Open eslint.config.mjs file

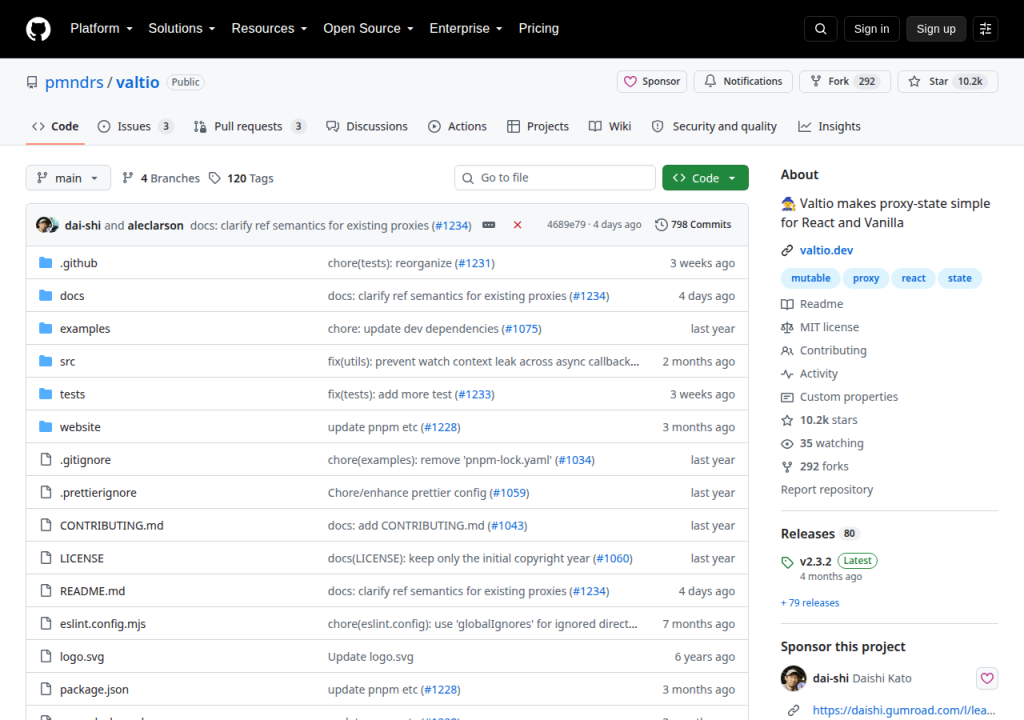103,624
